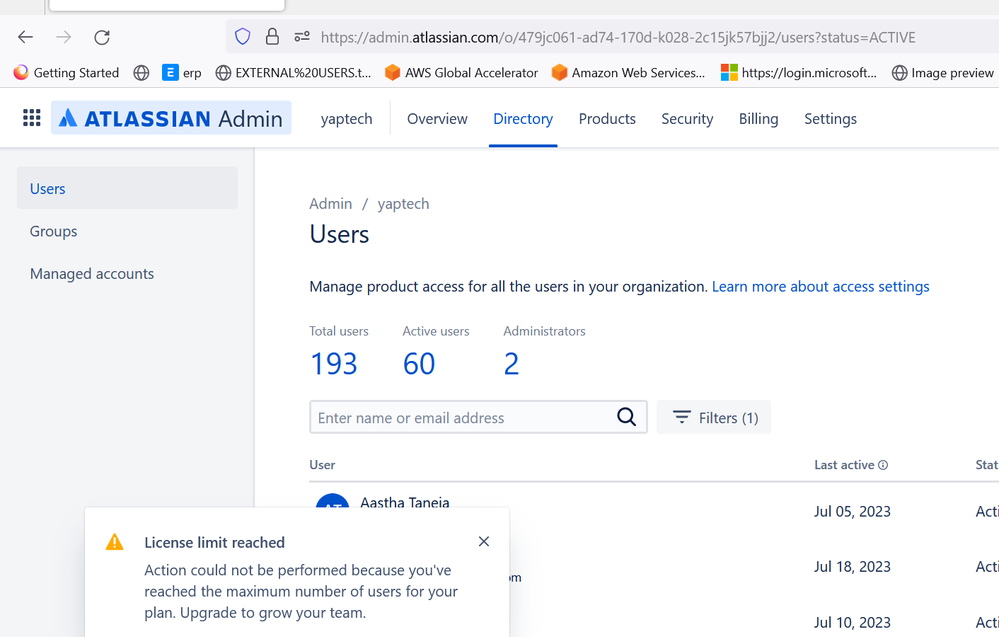Open the AWS Global Accelerator bookmark
This screenshot has width=999, height=637.
(461, 73)
